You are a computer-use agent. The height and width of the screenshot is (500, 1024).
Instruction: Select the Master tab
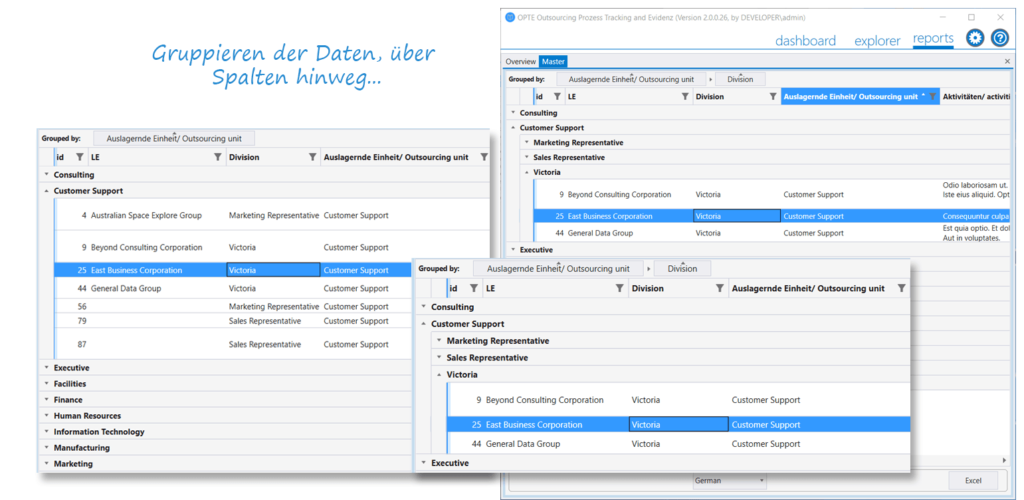click(x=553, y=62)
